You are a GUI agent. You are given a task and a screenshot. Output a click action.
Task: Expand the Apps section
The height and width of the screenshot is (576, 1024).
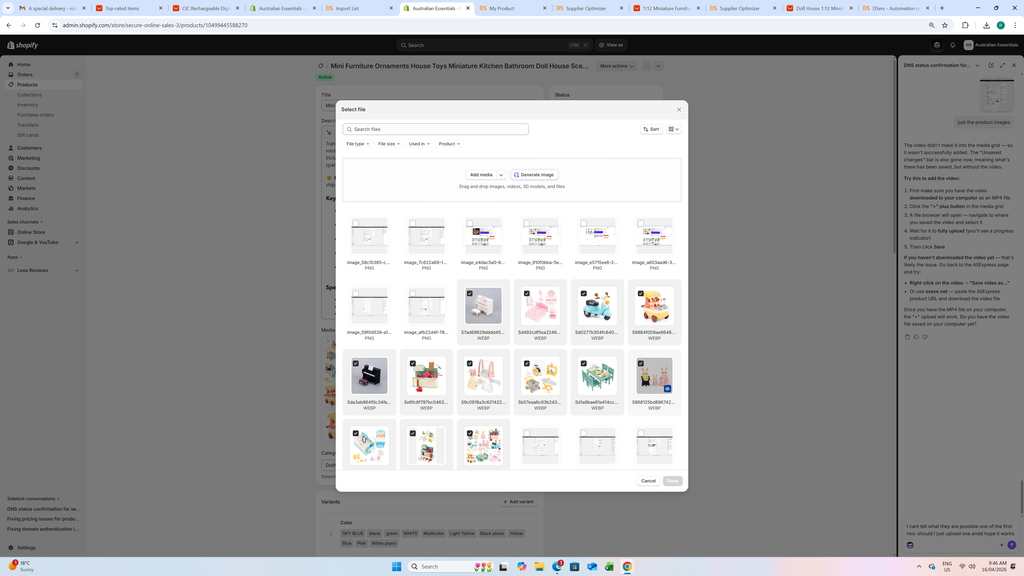[14, 257]
